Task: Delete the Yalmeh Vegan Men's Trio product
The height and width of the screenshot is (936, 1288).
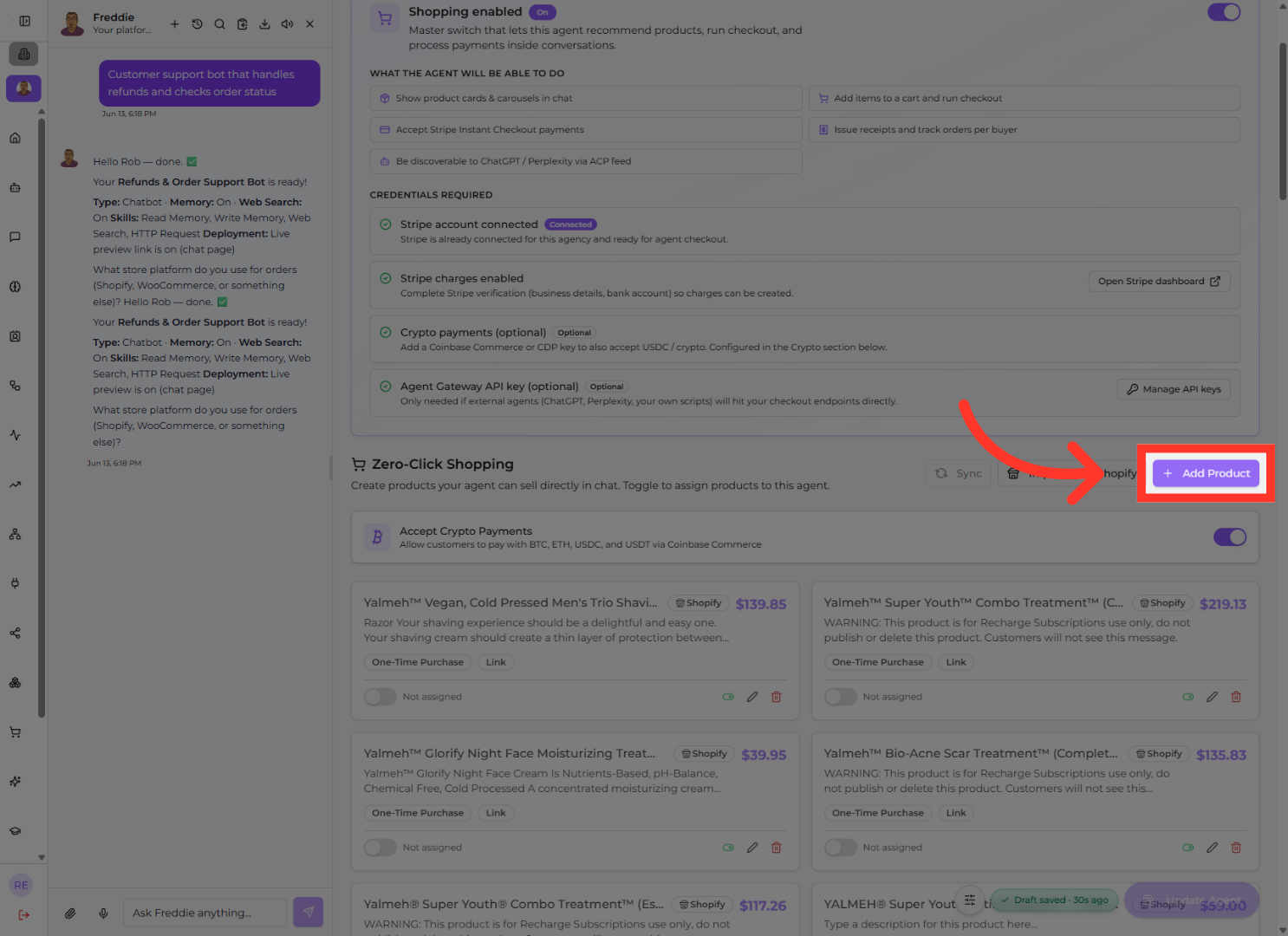Action: (777, 697)
